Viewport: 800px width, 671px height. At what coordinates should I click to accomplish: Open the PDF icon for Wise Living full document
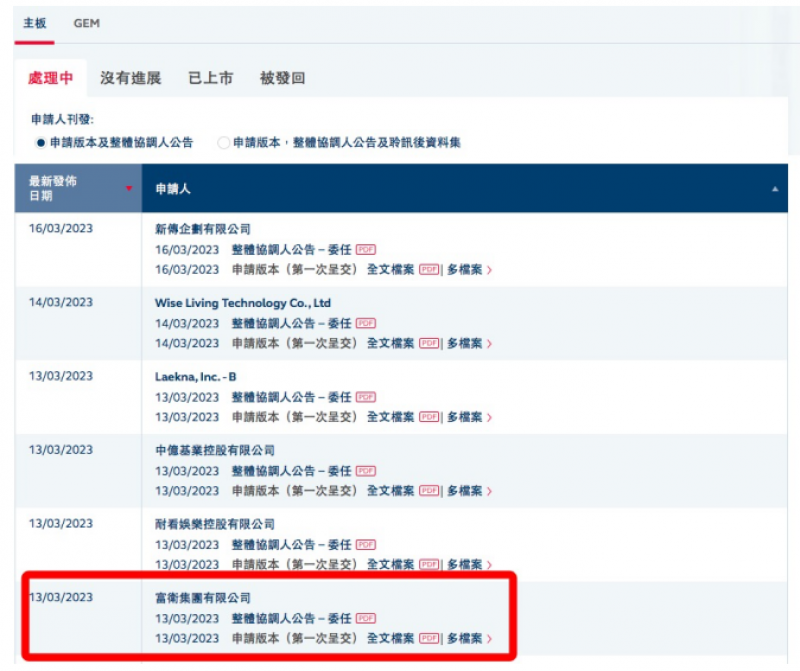pos(430,344)
